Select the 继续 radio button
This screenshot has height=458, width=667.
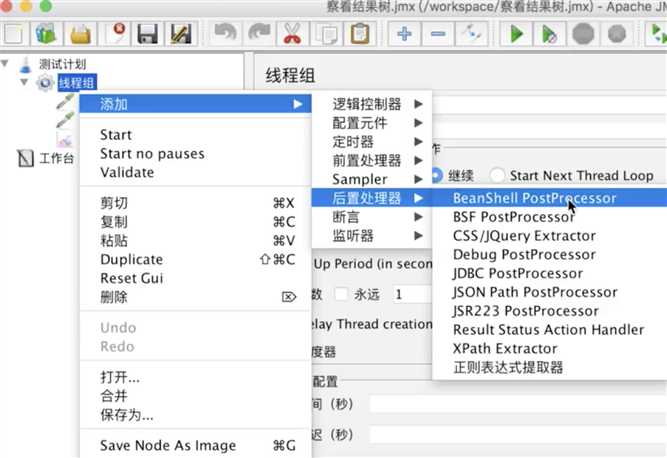click(x=437, y=175)
